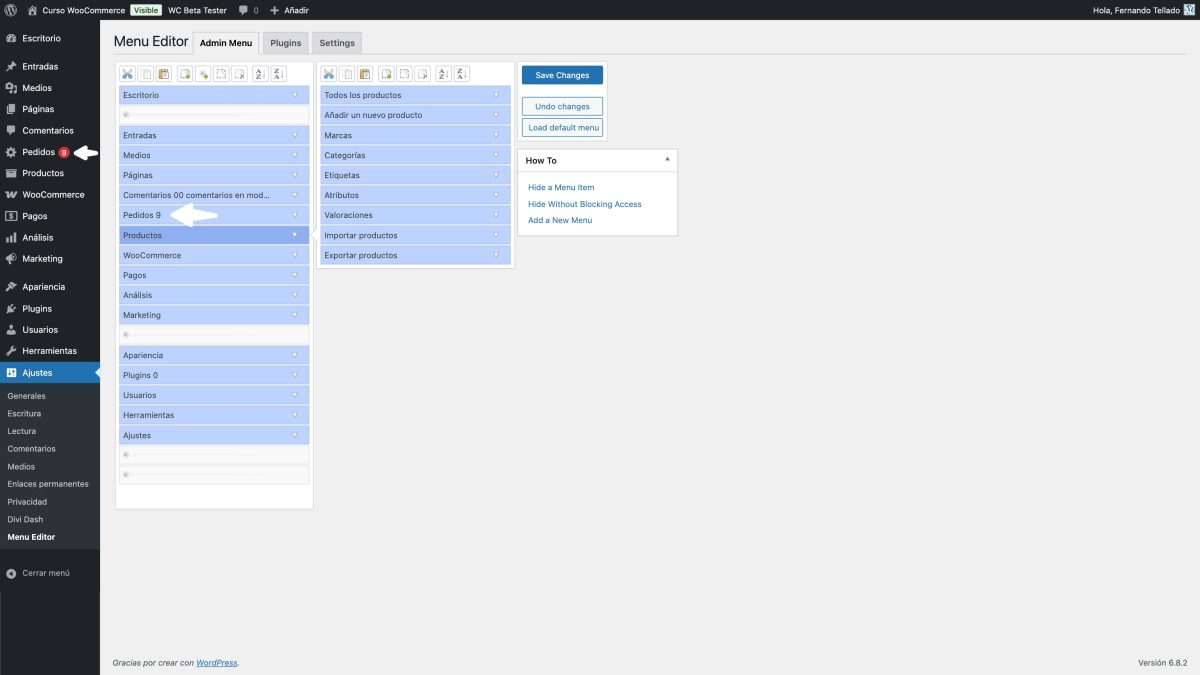Copy selected submenu item in the submenu toolbar

click(x=347, y=74)
